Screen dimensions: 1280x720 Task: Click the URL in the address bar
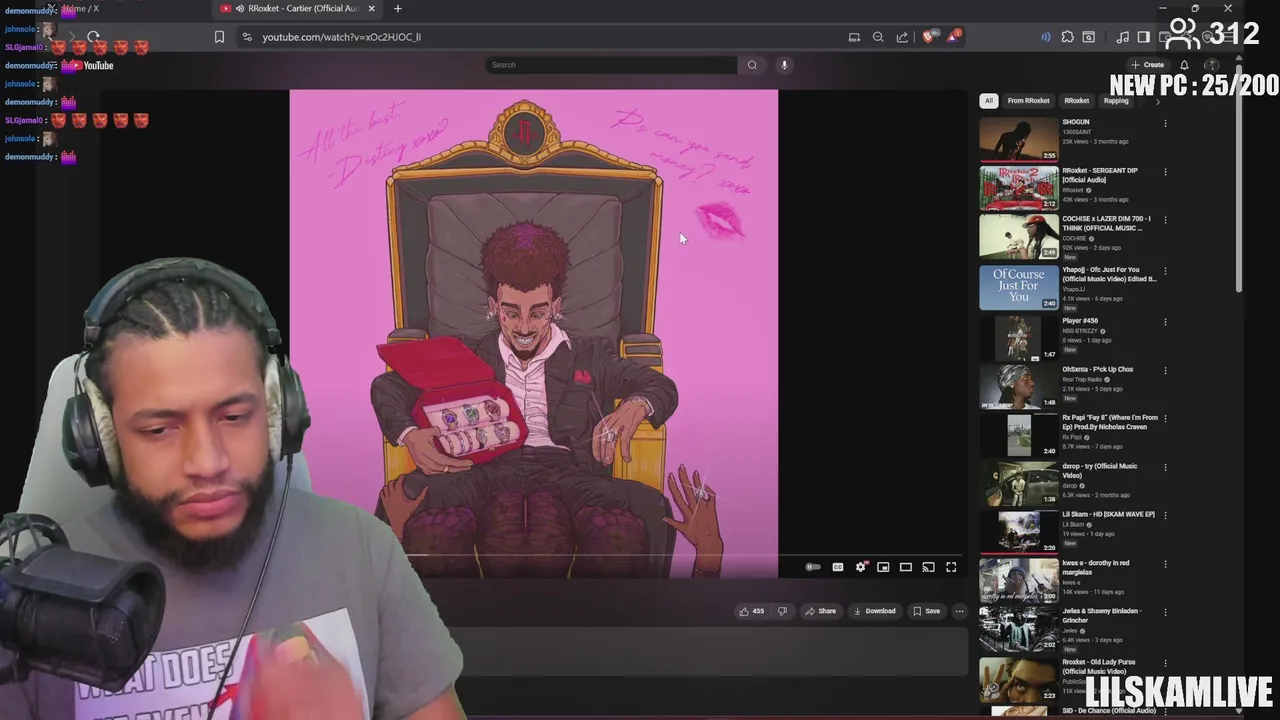(341, 37)
